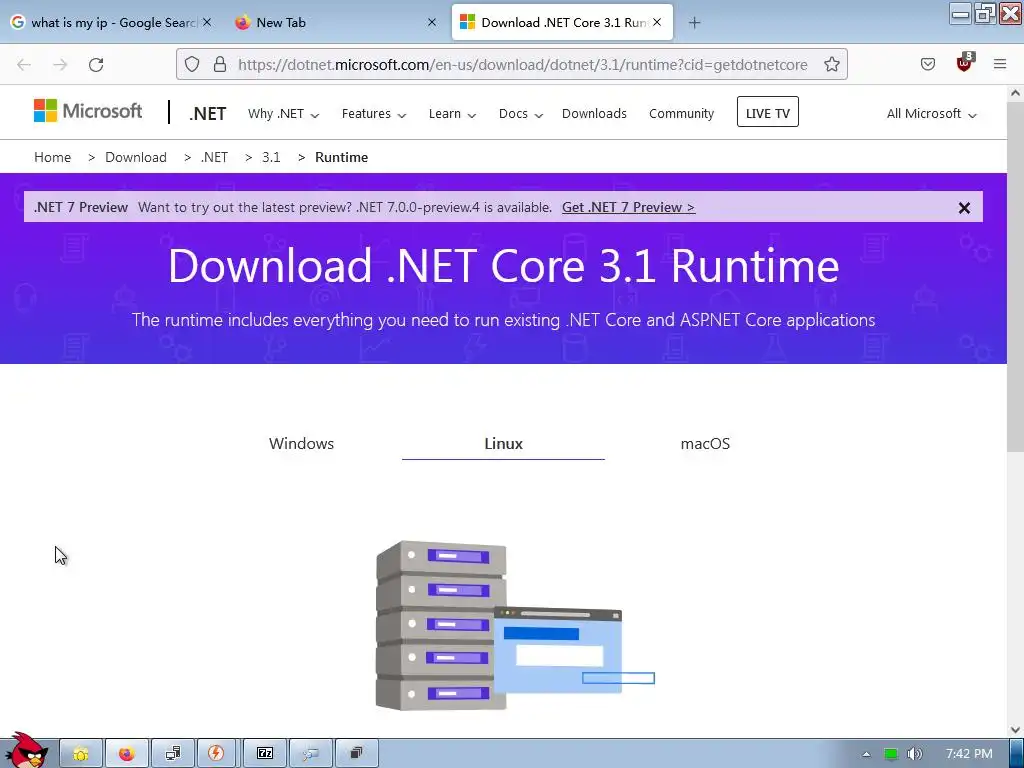This screenshot has width=1024, height=768.
Task: Click the page vertical scrollbar thumb
Action: click(x=1015, y=278)
